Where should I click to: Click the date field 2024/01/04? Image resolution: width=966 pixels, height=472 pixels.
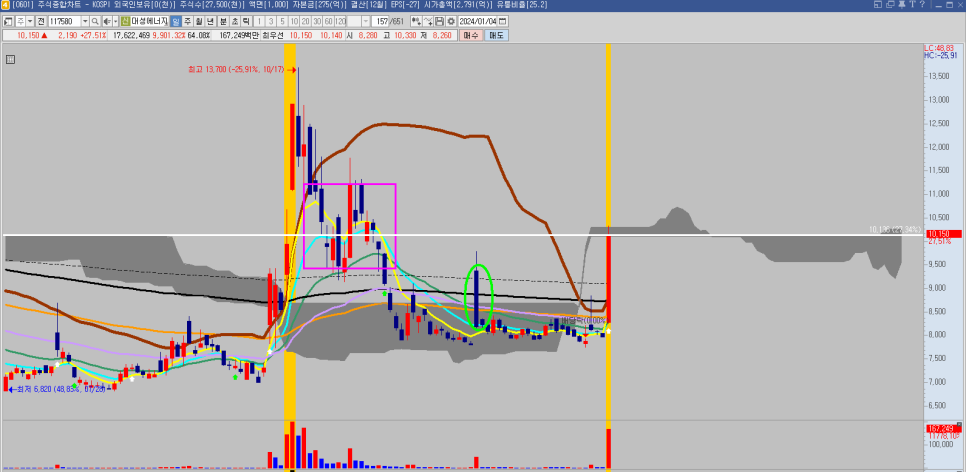coord(478,21)
